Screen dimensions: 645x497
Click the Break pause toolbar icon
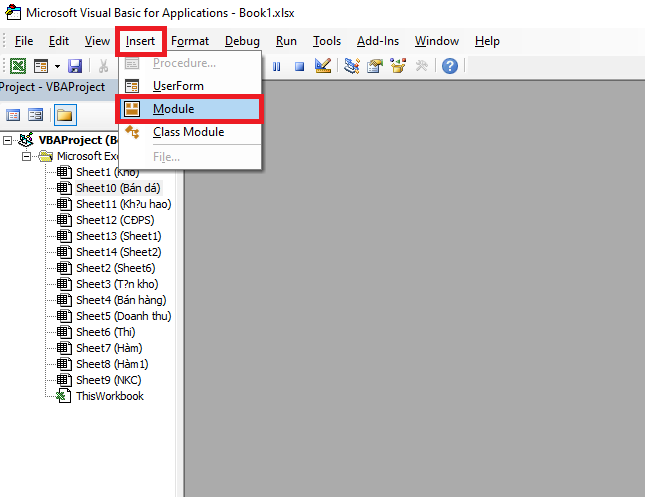(x=276, y=66)
